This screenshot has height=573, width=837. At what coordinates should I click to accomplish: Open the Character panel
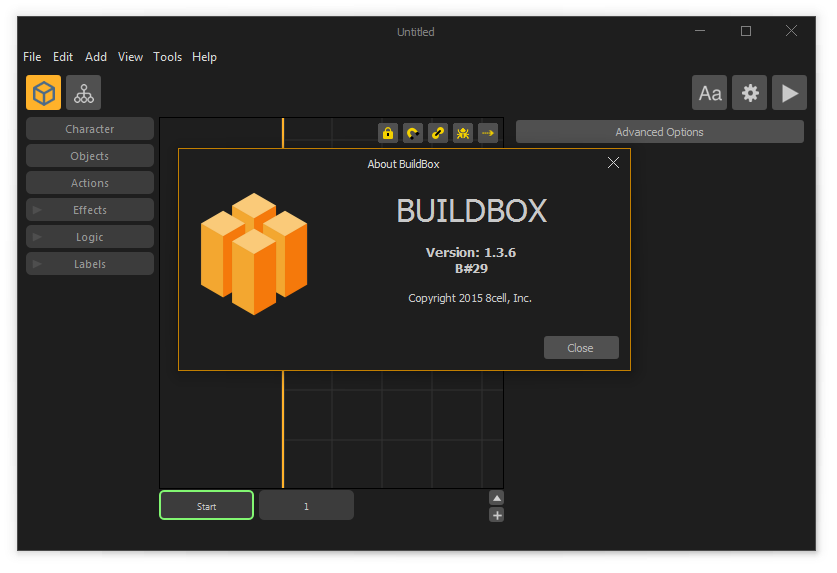point(90,129)
